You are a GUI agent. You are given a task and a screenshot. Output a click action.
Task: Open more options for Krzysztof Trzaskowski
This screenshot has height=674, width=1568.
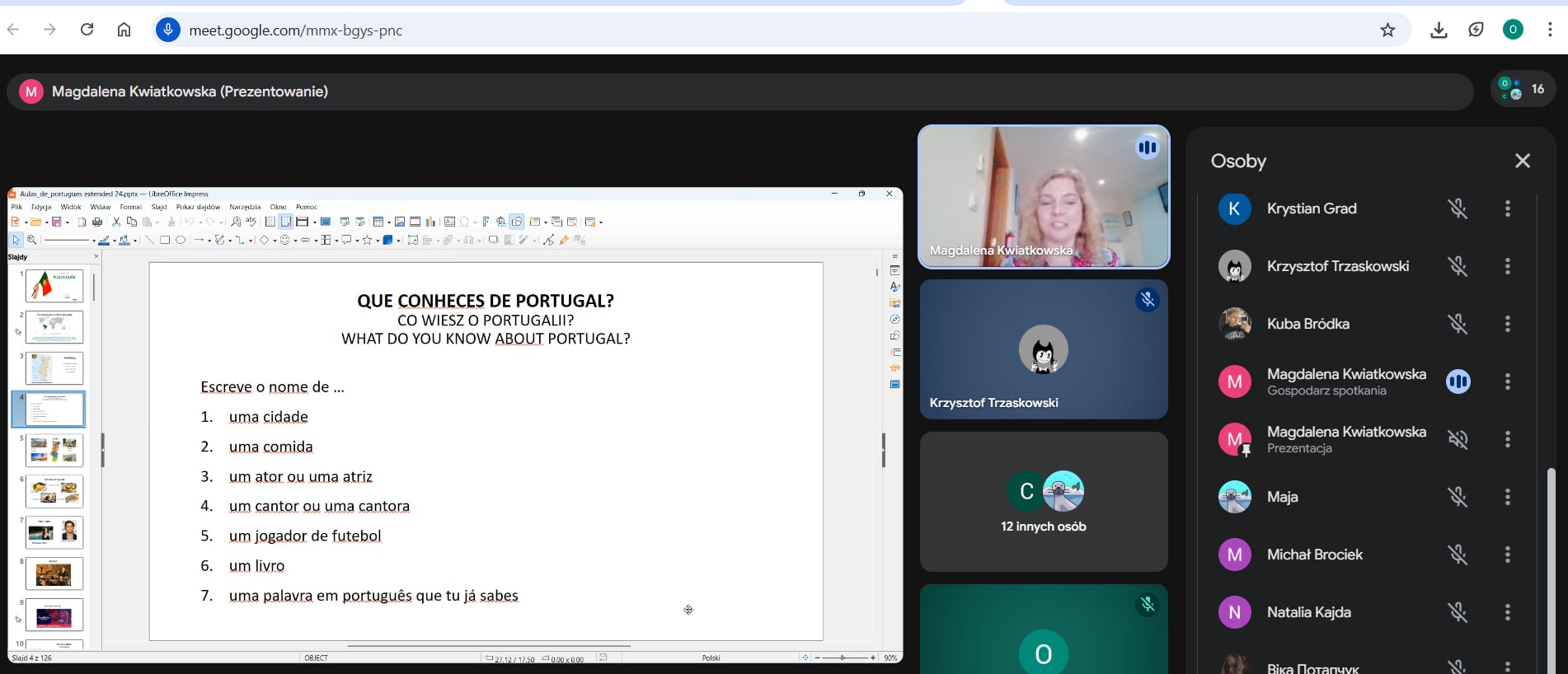point(1507,266)
